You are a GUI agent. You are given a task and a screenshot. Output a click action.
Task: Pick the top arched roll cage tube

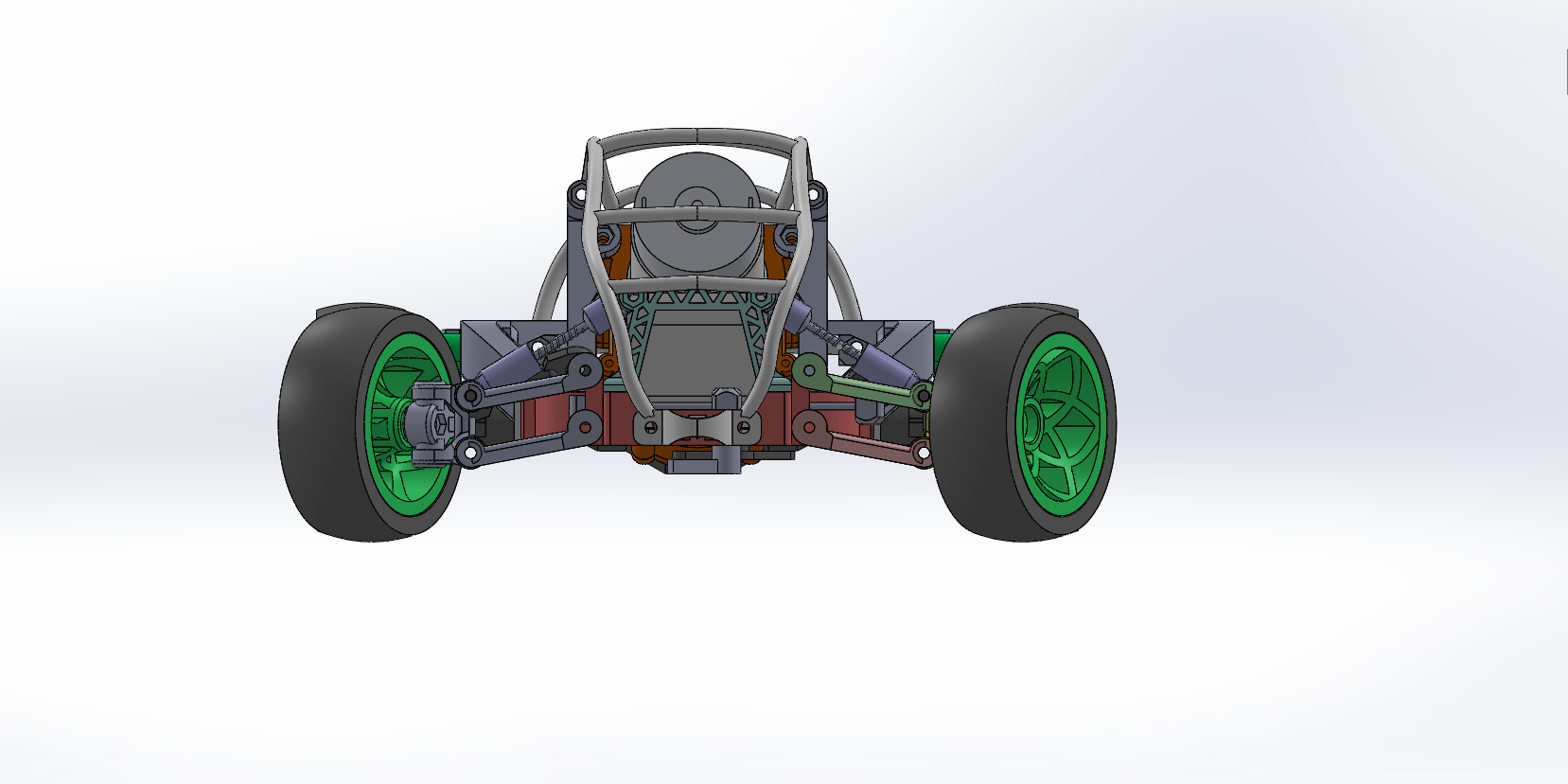tap(697, 140)
